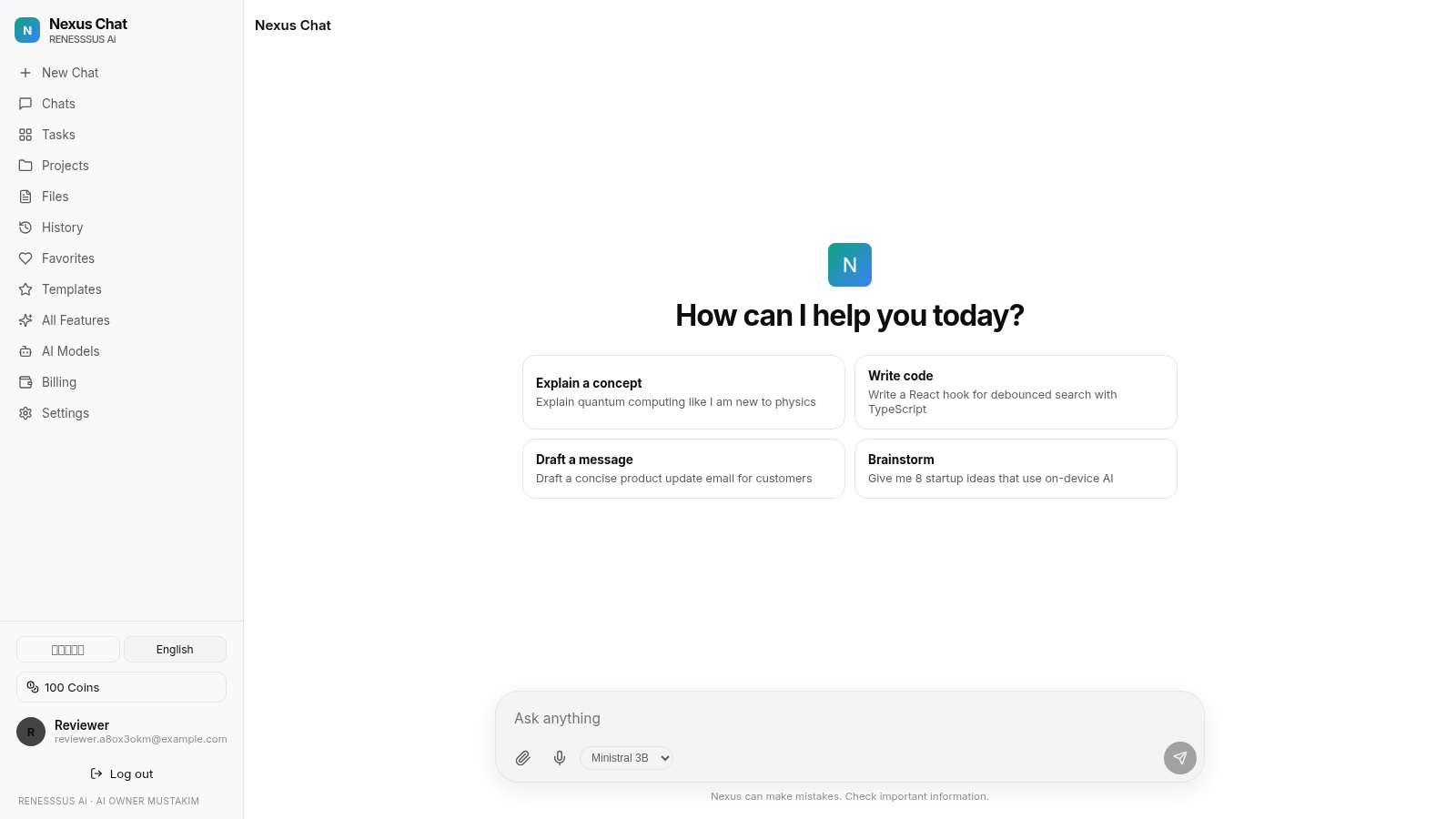1456x819 pixels.
Task: Switch the language to English
Action: click(x=175, y=650)
